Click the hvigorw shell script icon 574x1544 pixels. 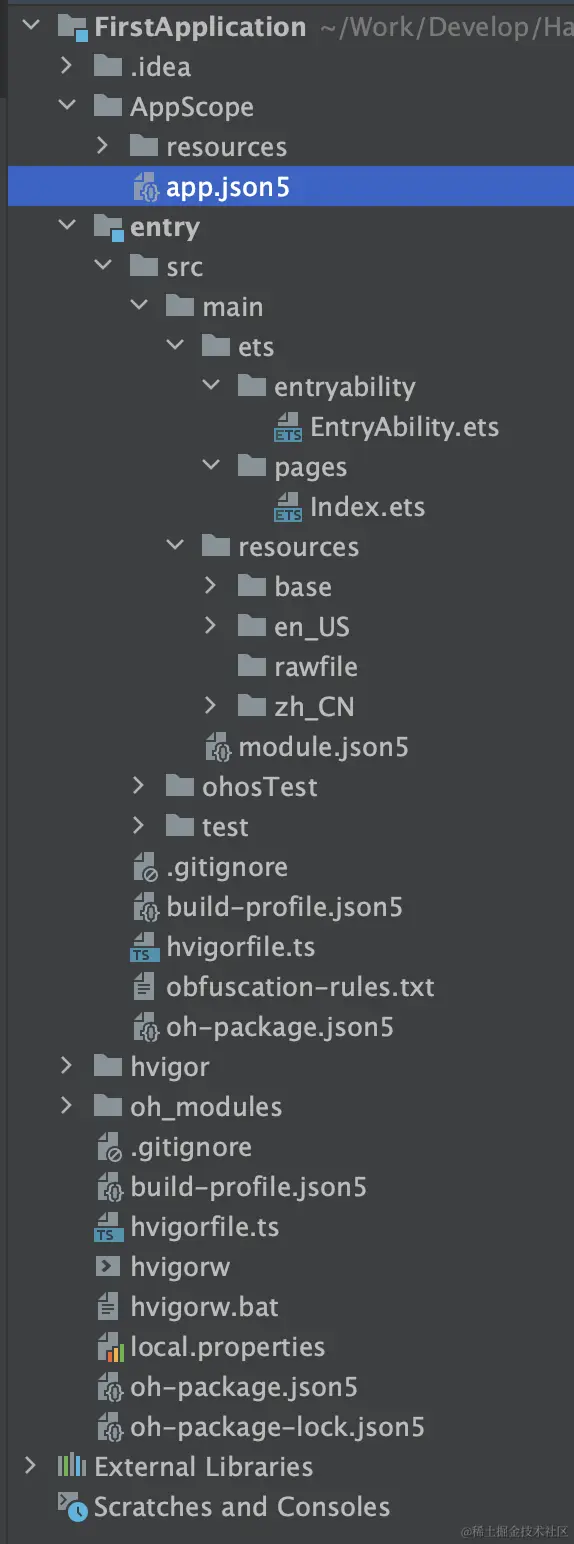click(108, 1267)
